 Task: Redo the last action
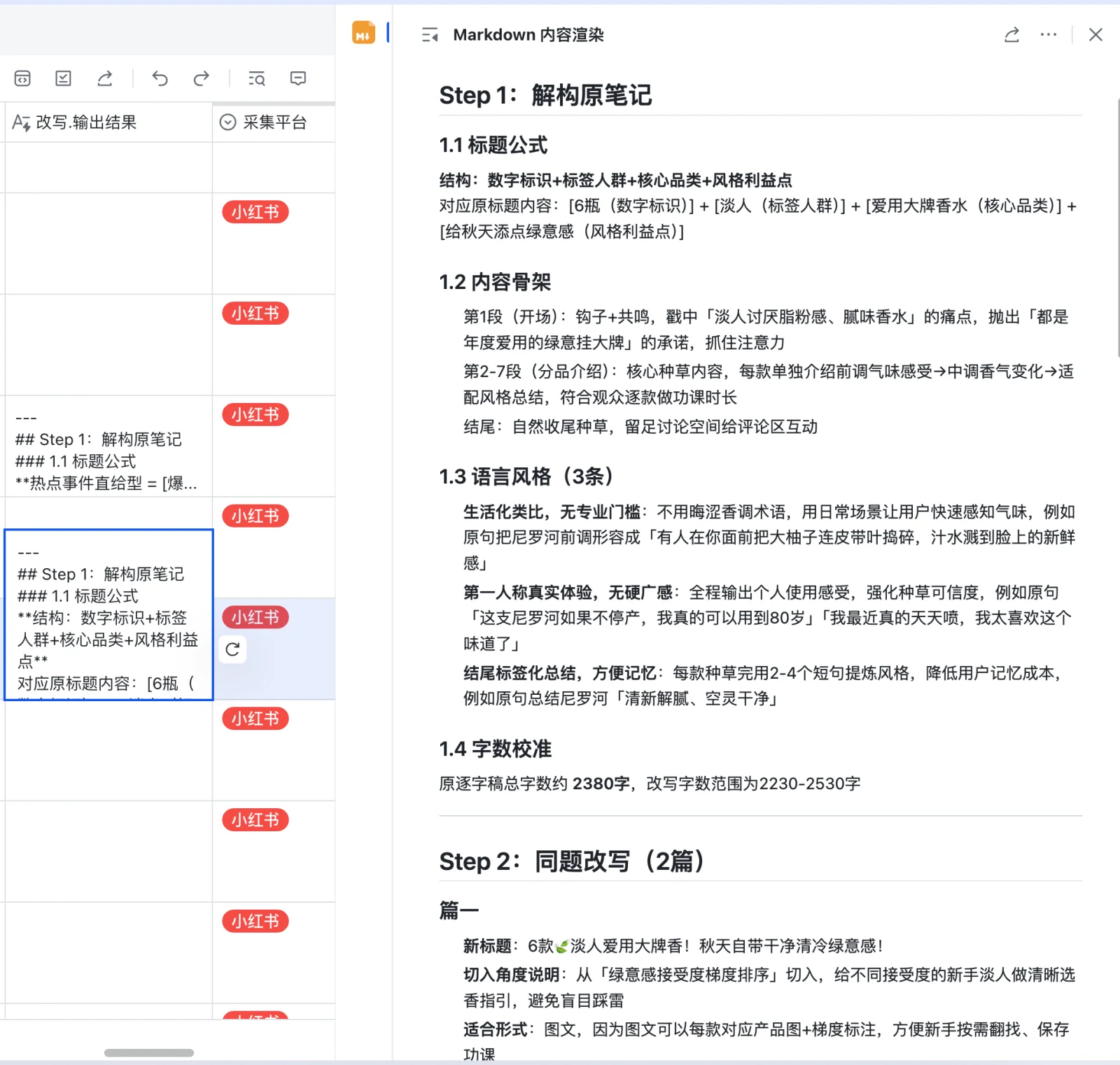[202, 78]
